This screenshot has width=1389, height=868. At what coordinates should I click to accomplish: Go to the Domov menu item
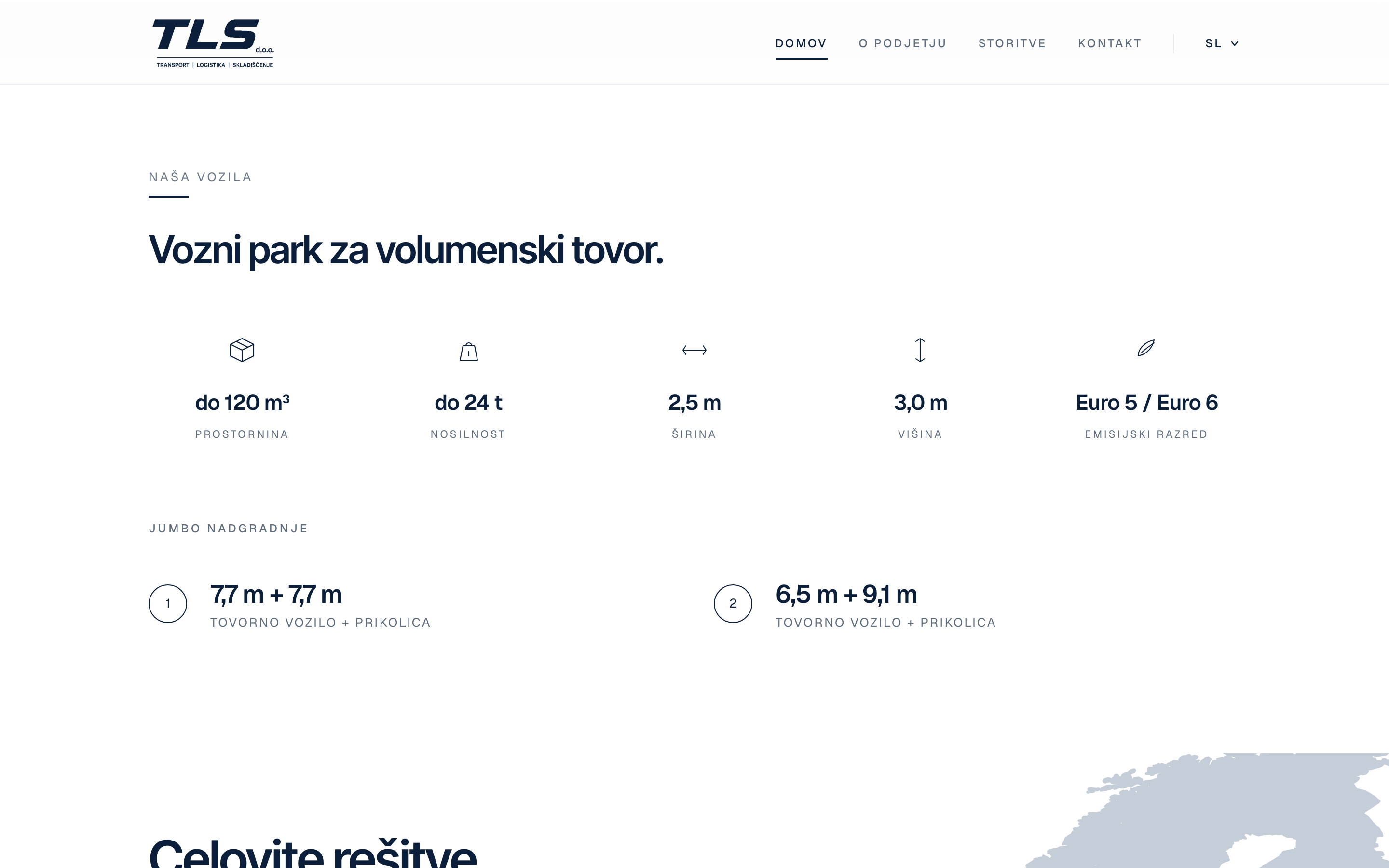point(801,43)
